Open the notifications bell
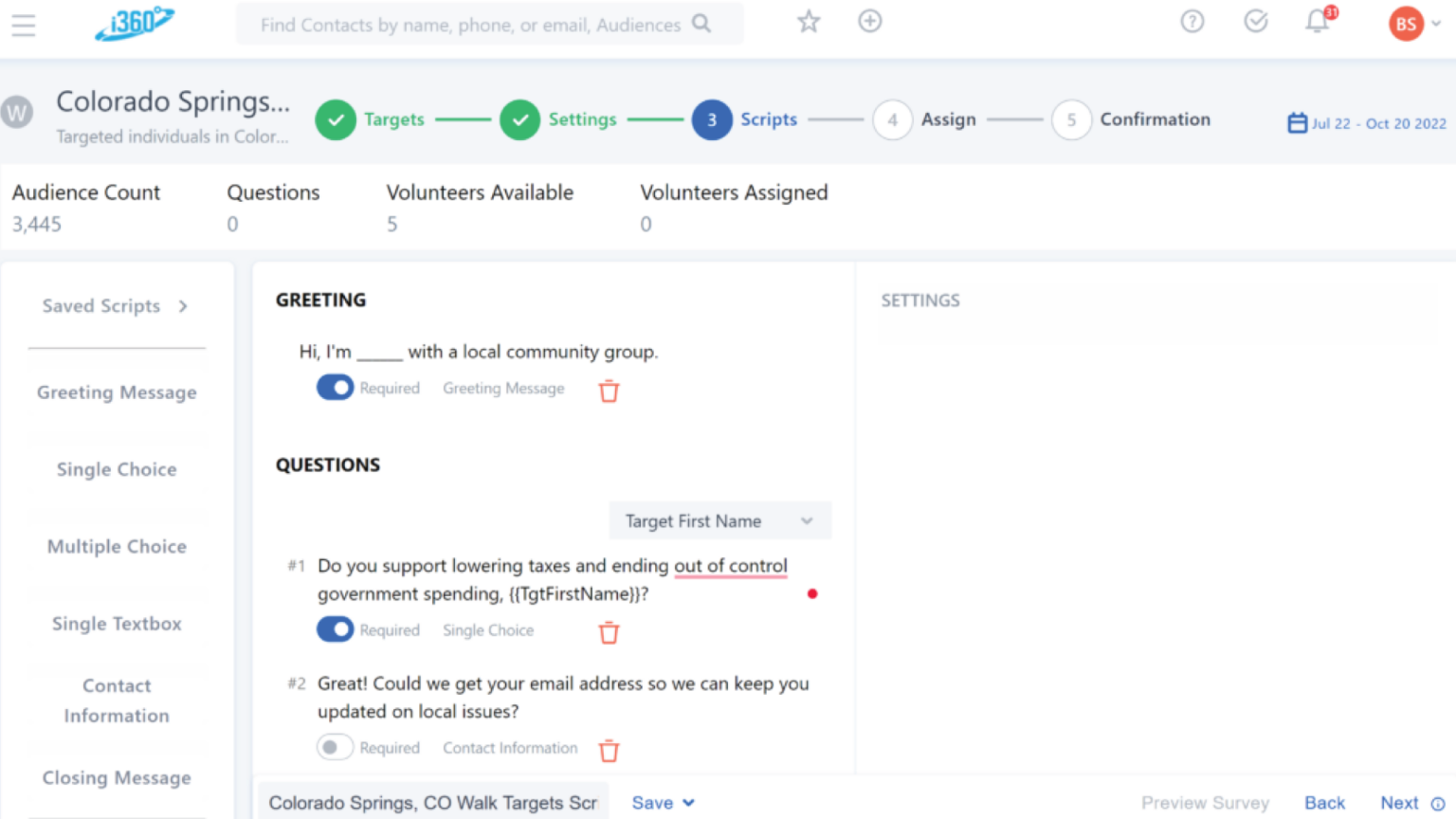Image resolution: width=1456 pixels, height=819 pixels. 1318,22
